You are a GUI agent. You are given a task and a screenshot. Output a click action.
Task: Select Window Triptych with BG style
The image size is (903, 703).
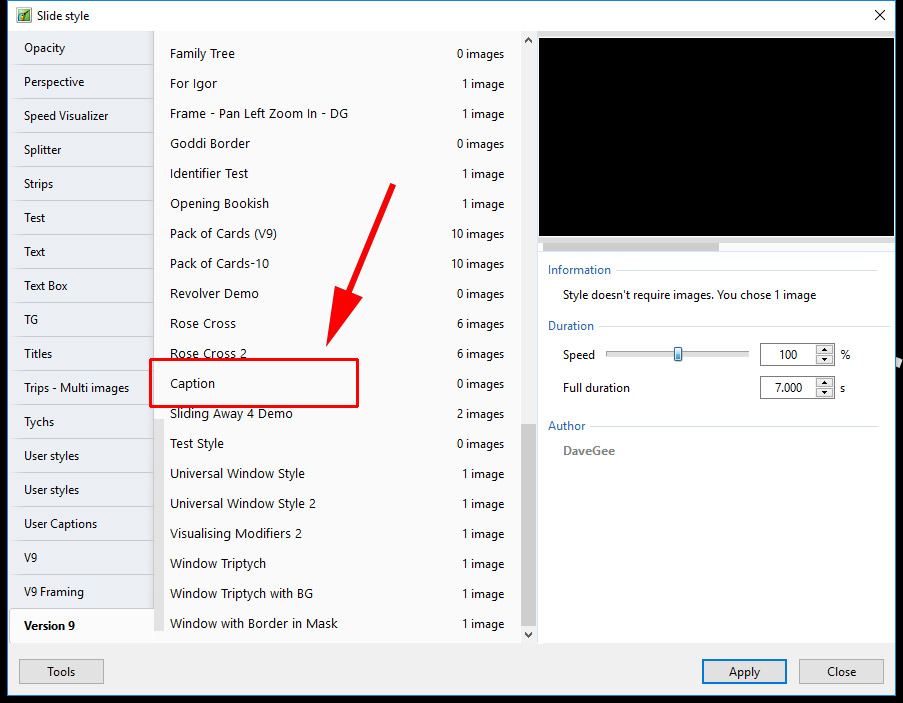coord(337,593)
